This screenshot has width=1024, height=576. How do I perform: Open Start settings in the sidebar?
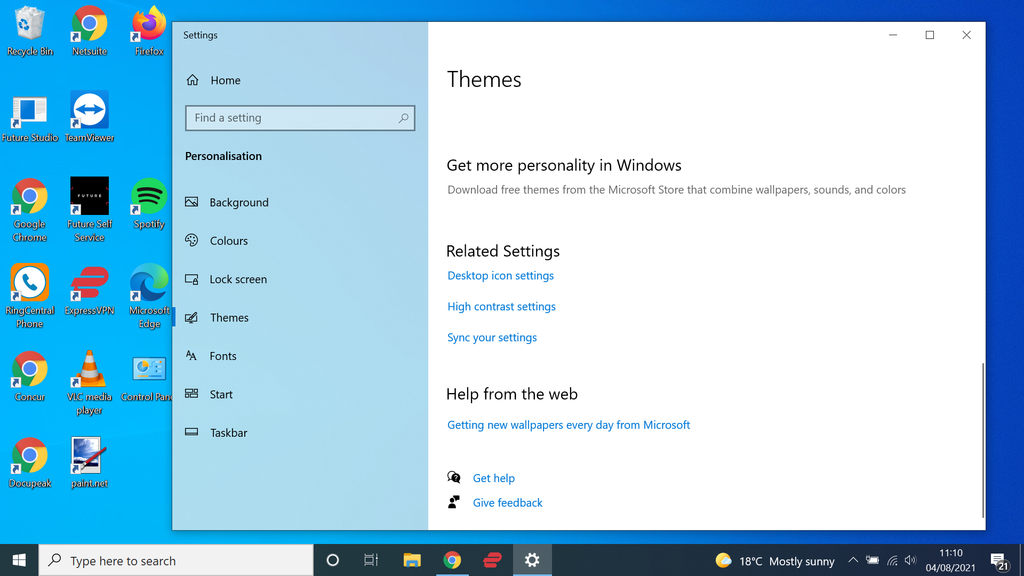(219, 394)
